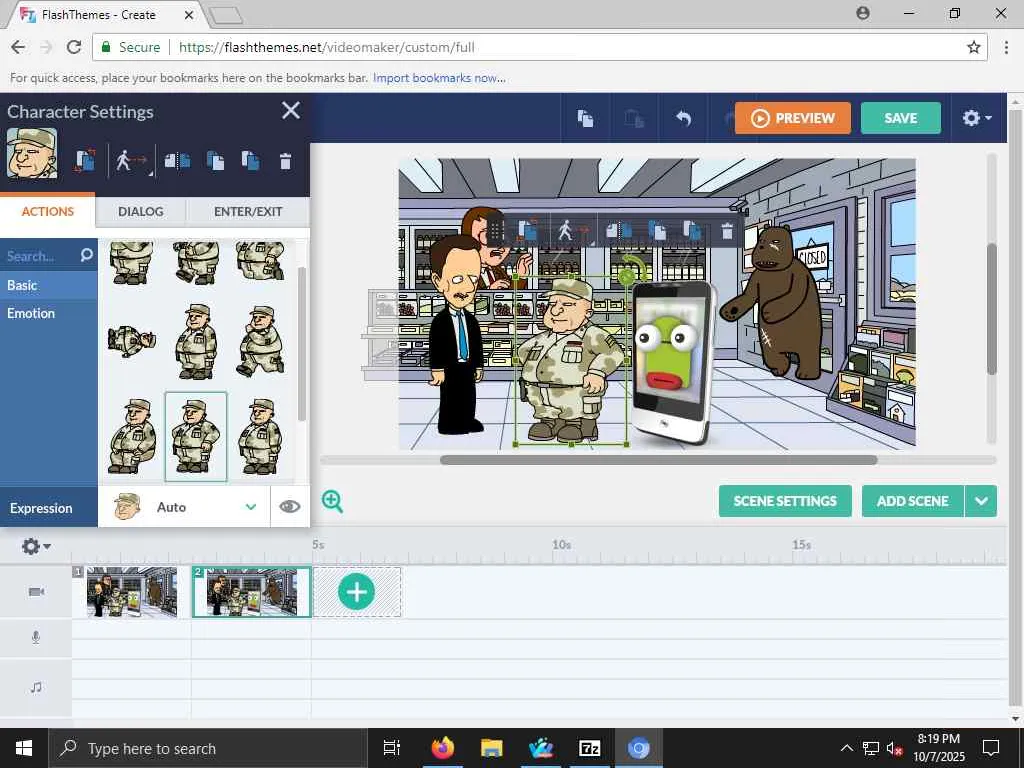Click the 10s marker on timeline ruler
The width and height of the screenshot is (1024, 768).
tap(562, 544)
